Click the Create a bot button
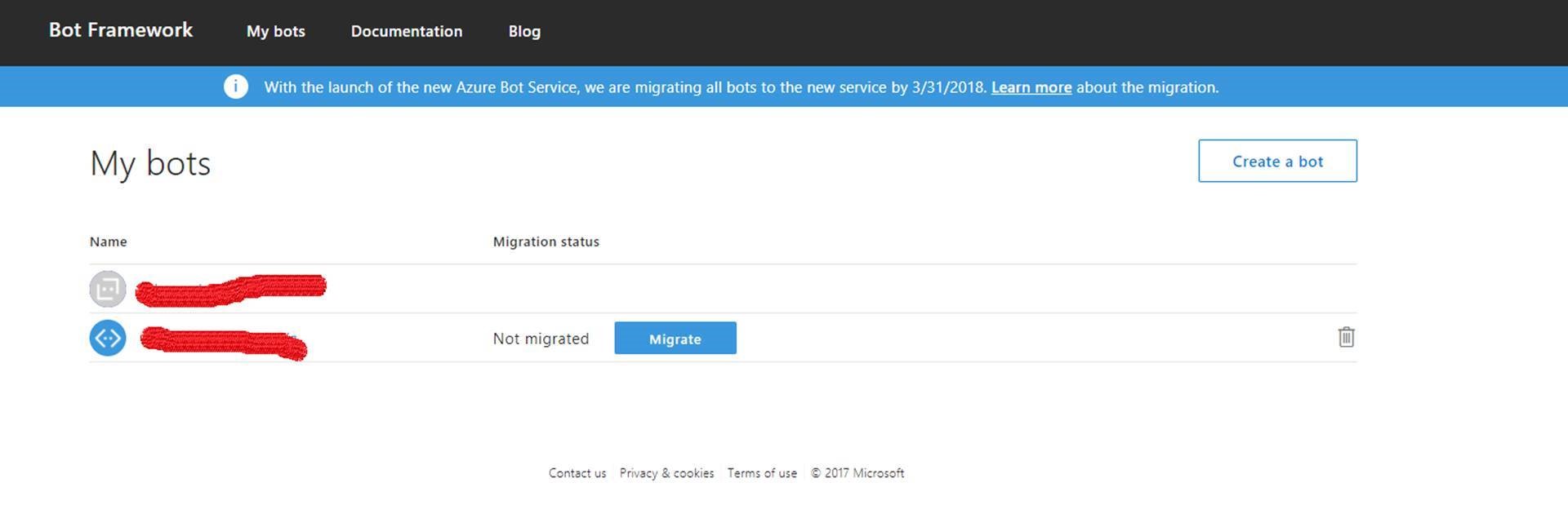The height and width of the screenshot is (514, 1568). [x=1277, y=161]
